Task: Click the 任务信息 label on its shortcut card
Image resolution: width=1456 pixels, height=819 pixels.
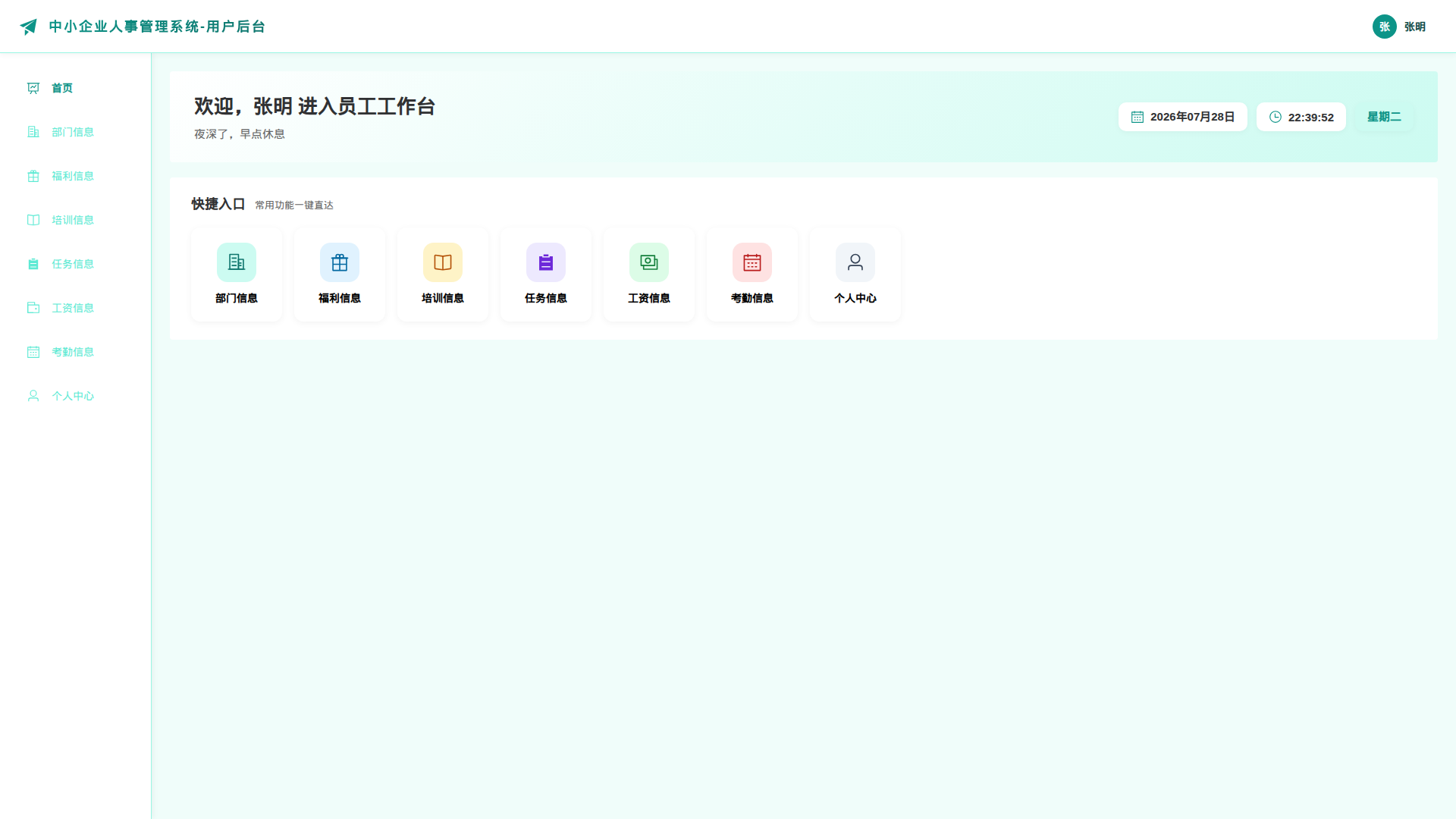Action: tap(546, 298)
